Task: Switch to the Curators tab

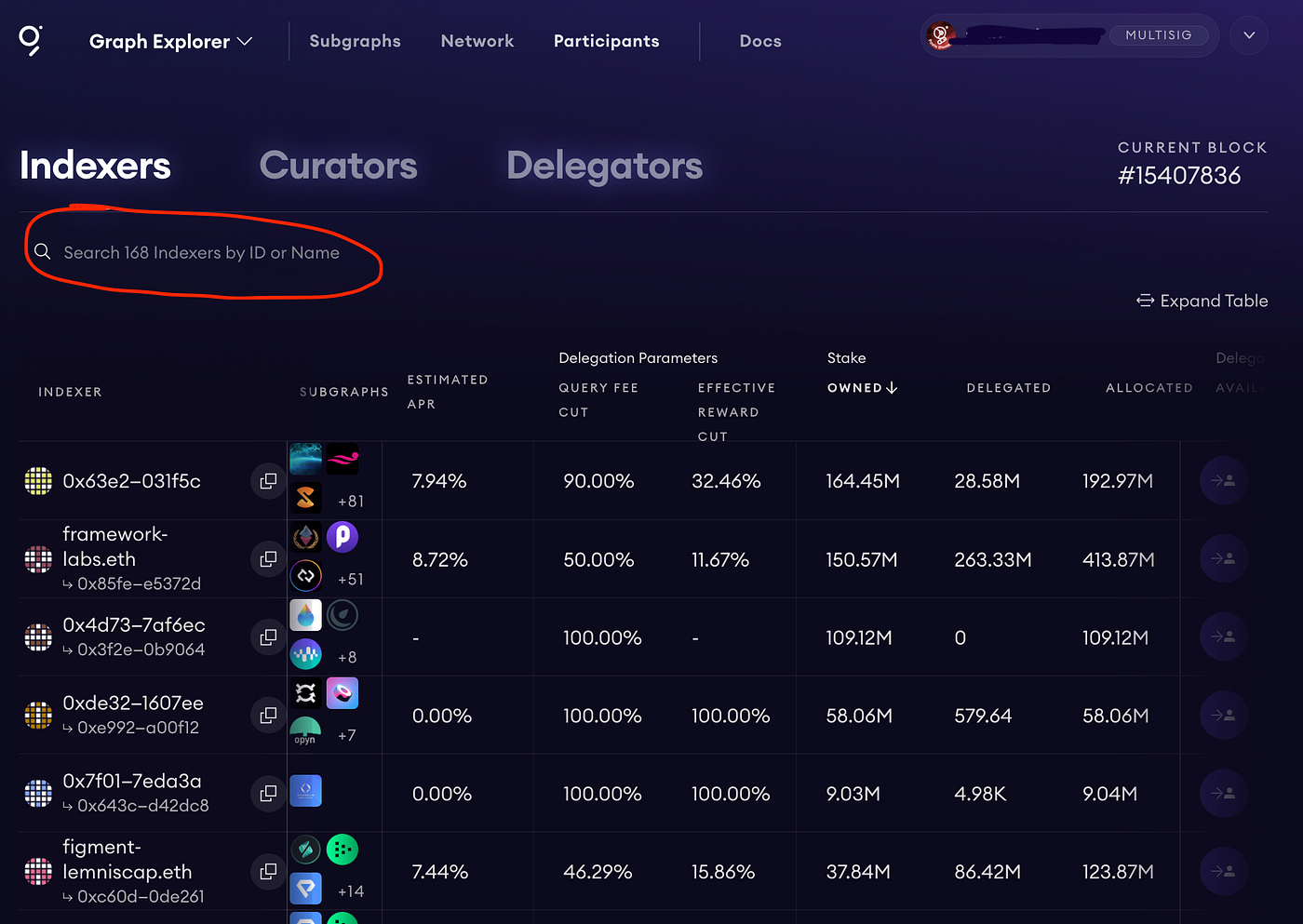Action: [339, 166]
